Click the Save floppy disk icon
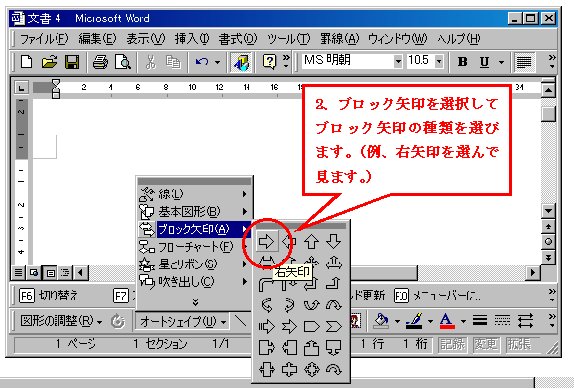The image size is (574, 389). tap(72, 61)
